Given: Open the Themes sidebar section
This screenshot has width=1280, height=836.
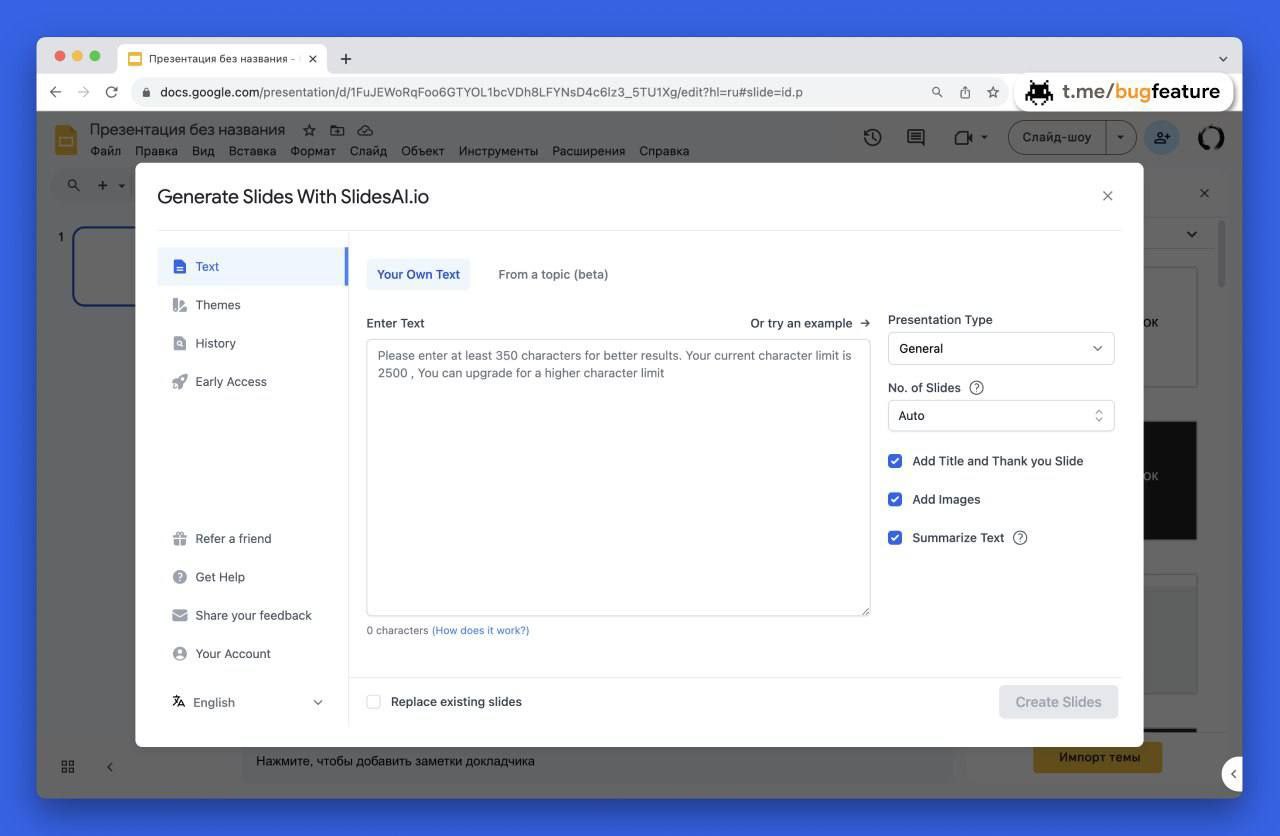Looking at the screenshot, I should [x=218, y=305].
